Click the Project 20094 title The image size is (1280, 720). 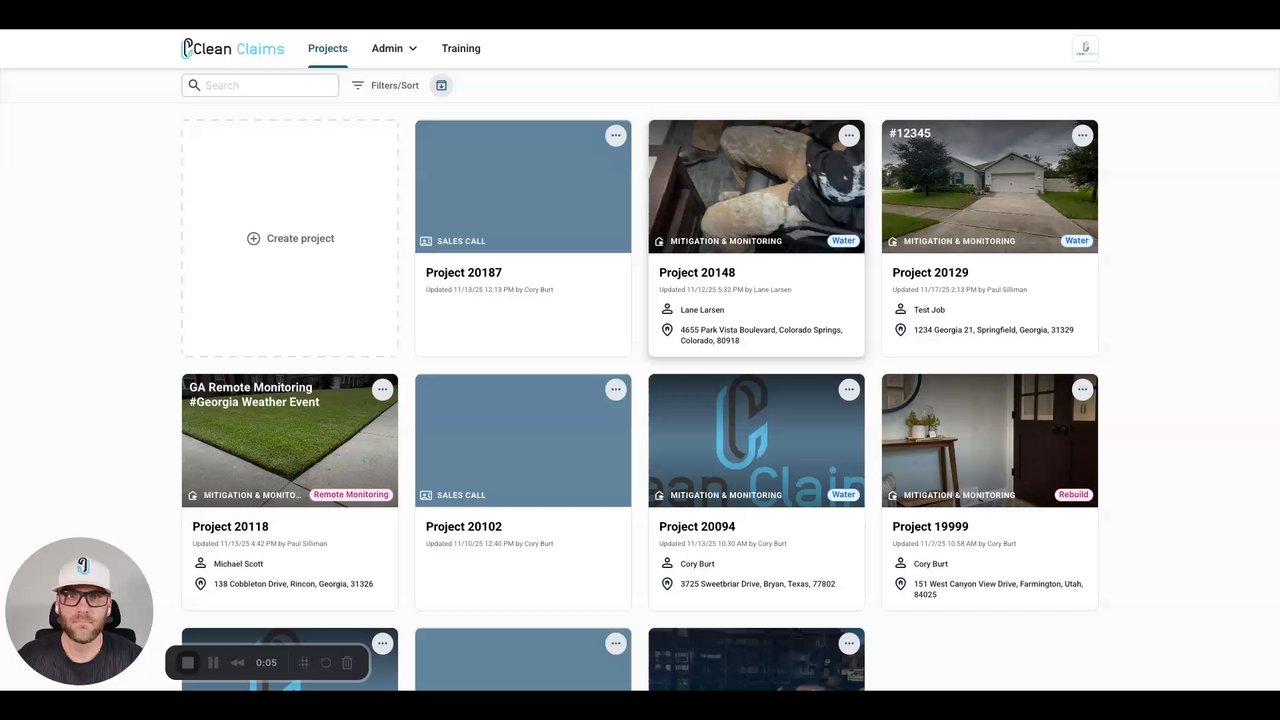697,527
